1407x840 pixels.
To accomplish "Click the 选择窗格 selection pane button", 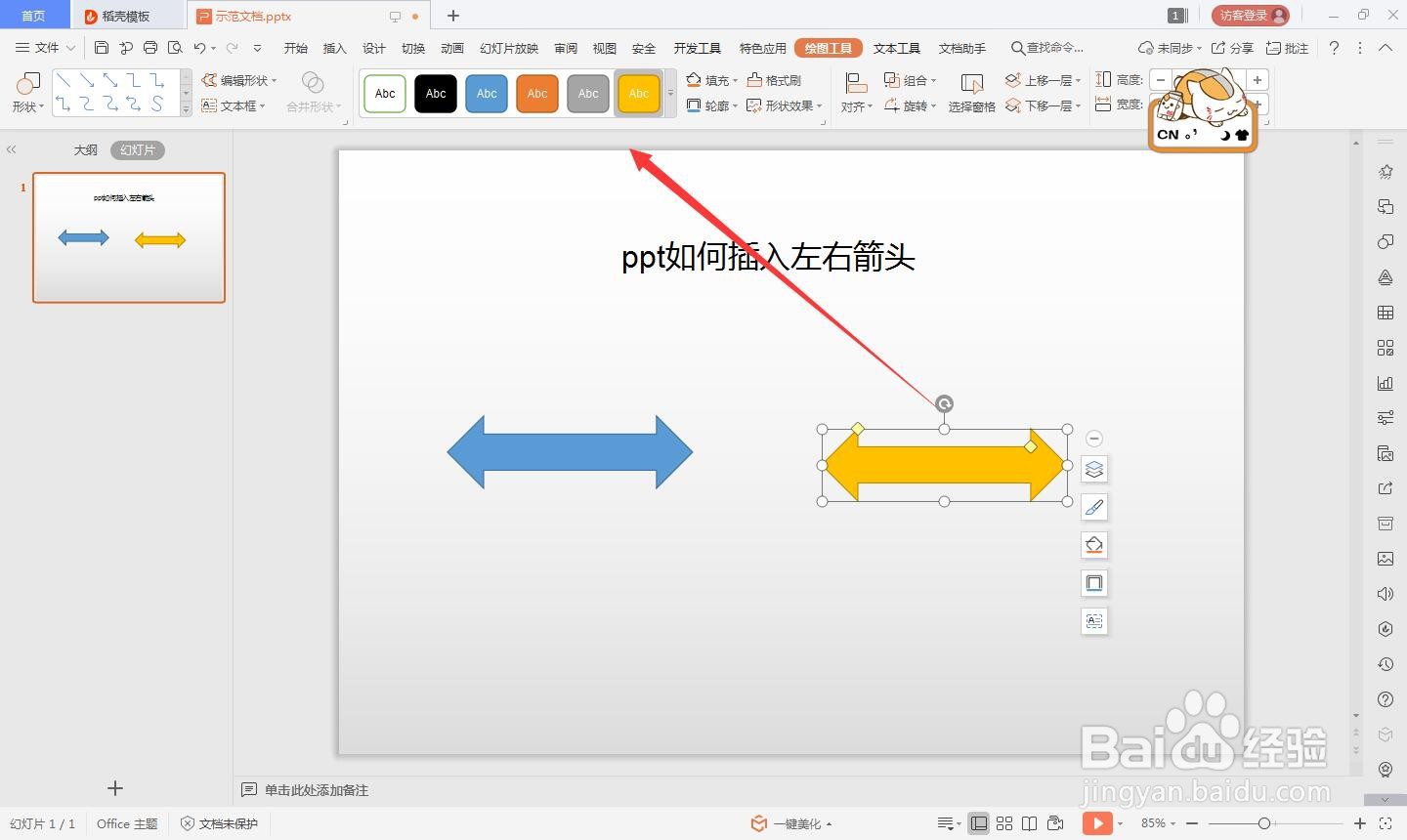I will [971, 93].
